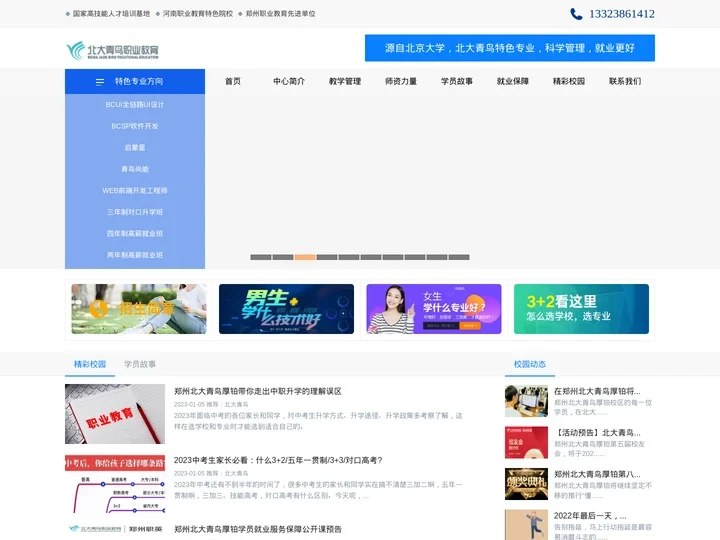
Task: Open article 郑州北大青鸟厚铂学员就业服务保障公开课预告
Action: [x=258, y=529]
